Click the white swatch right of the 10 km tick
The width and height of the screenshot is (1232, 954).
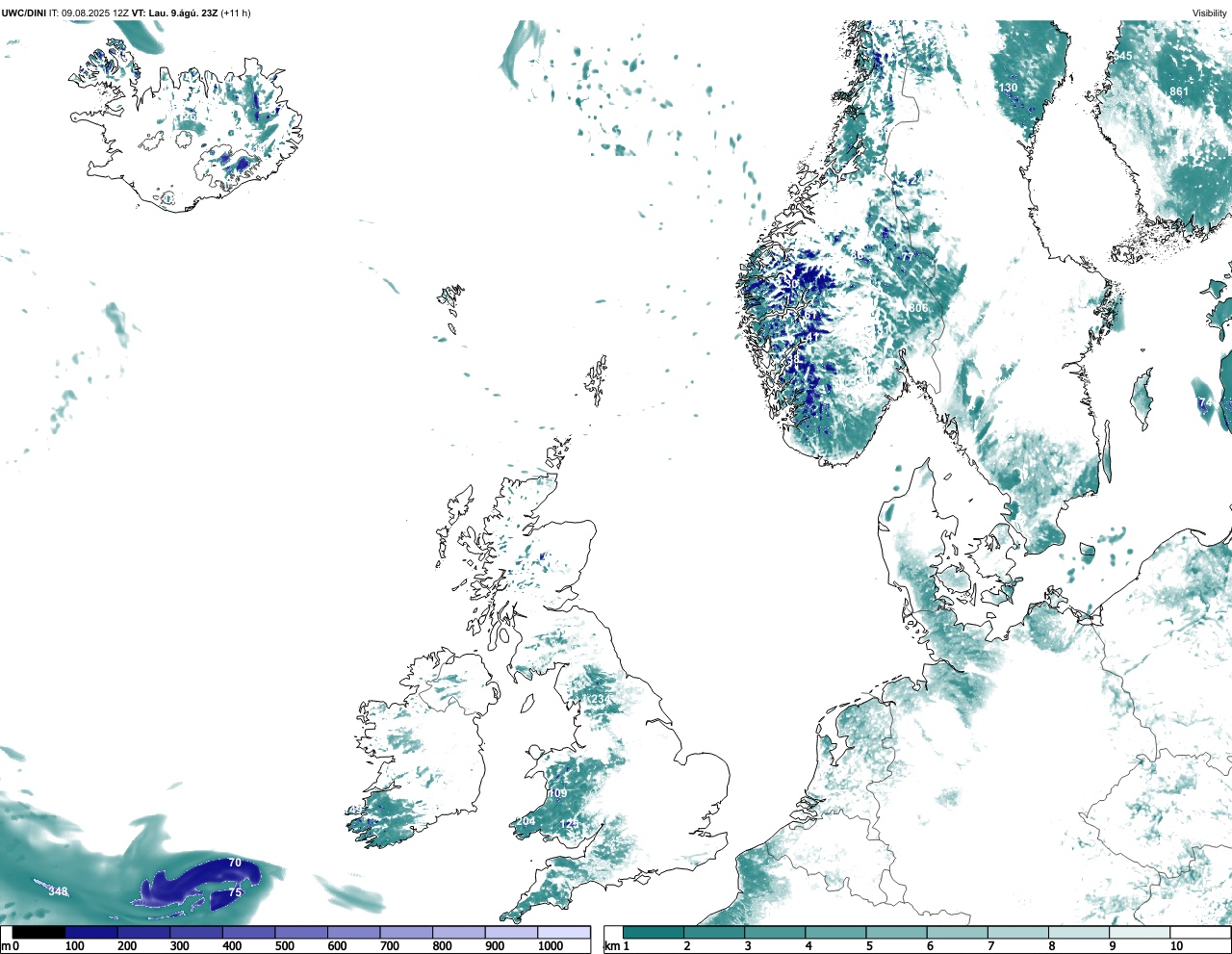click(x=1200, y=932)
